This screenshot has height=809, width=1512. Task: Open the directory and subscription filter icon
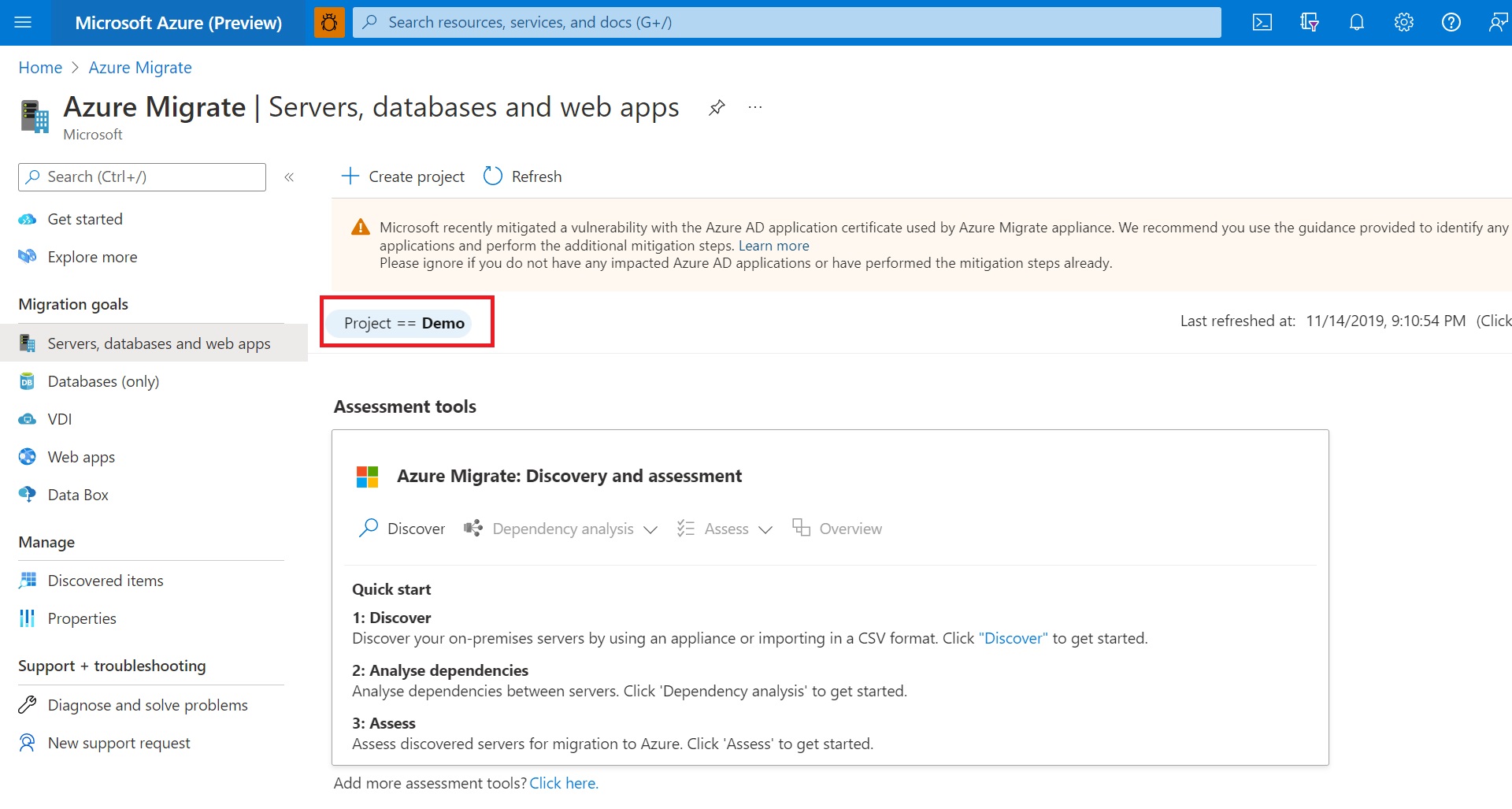(1309, 22)
